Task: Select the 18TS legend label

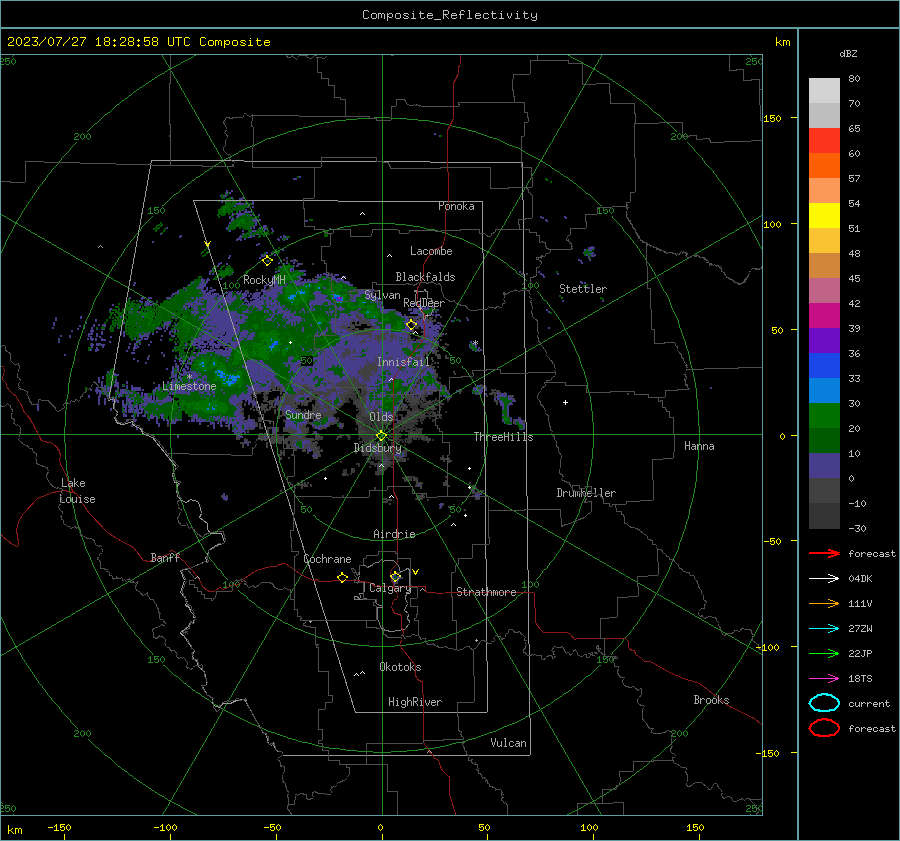Action: tap(860, 679)
